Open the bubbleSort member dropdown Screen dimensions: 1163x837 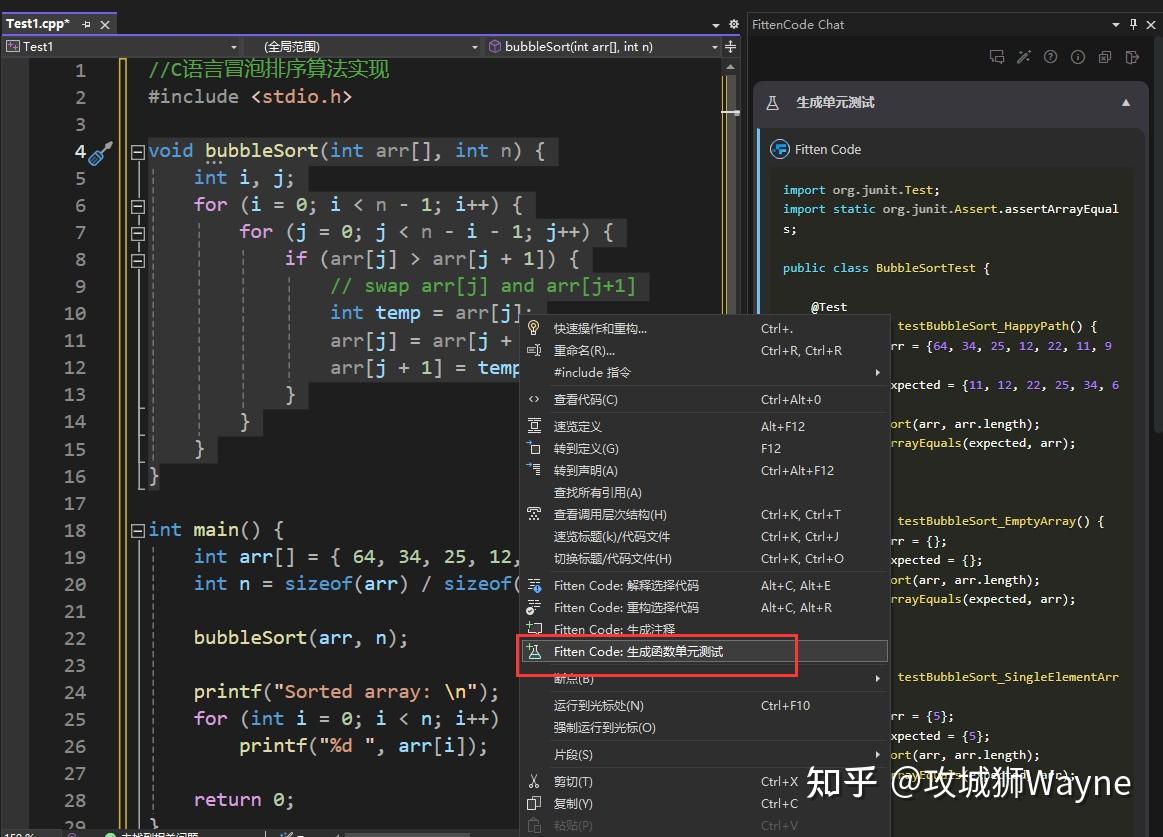pyautogui.click(x=713, y=46)
